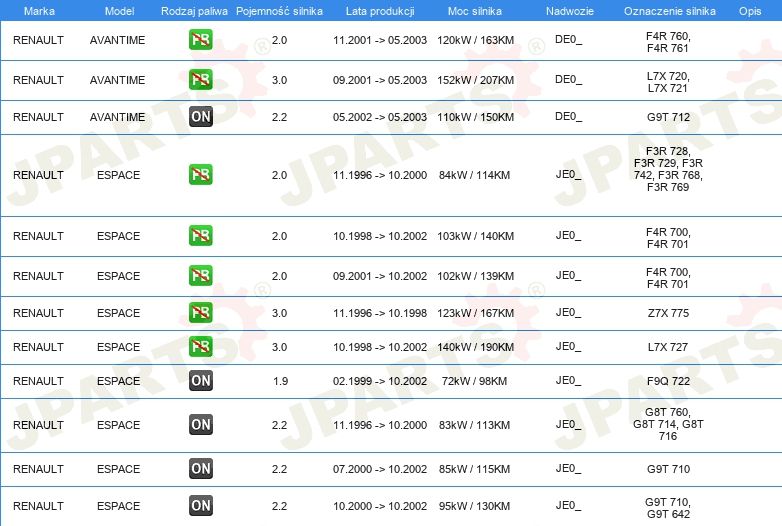Click engine code G9T 712
782x526 pixels.
coord(668,117)
